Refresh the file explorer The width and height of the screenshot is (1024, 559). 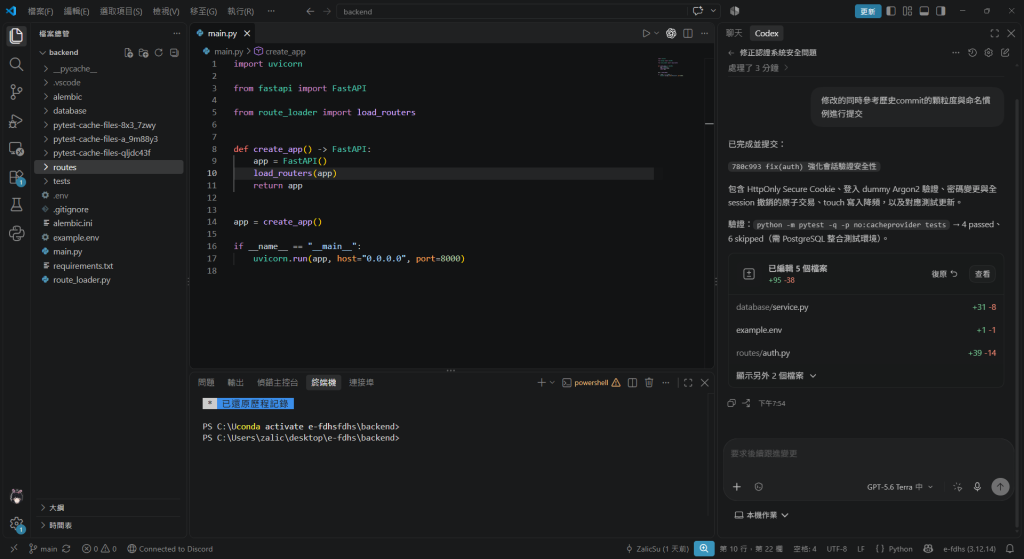point(159,53)
